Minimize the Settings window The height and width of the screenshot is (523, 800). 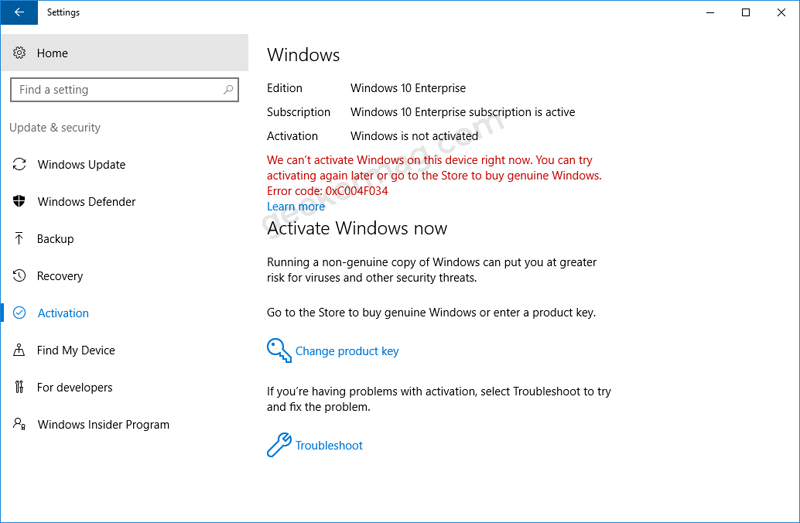[x=710, y=12]
